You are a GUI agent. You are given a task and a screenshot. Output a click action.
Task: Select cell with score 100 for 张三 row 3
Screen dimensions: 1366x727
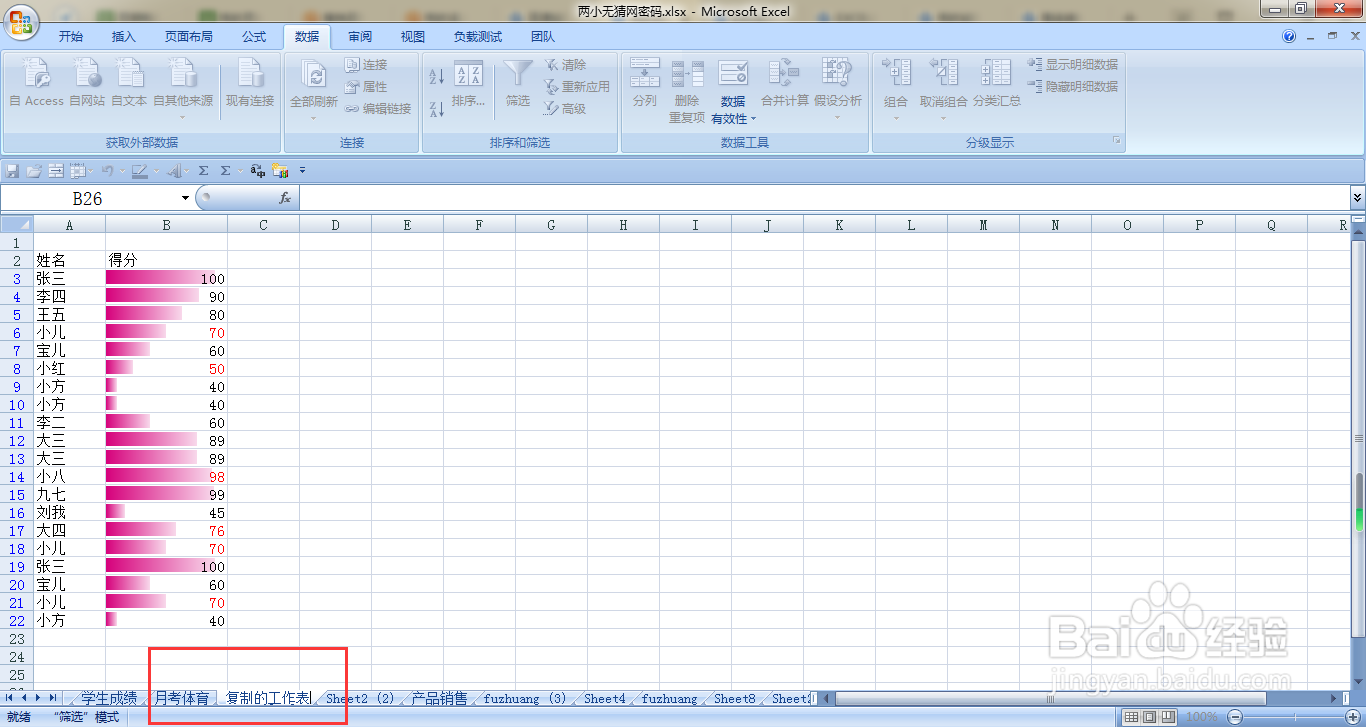click(166, 279)
